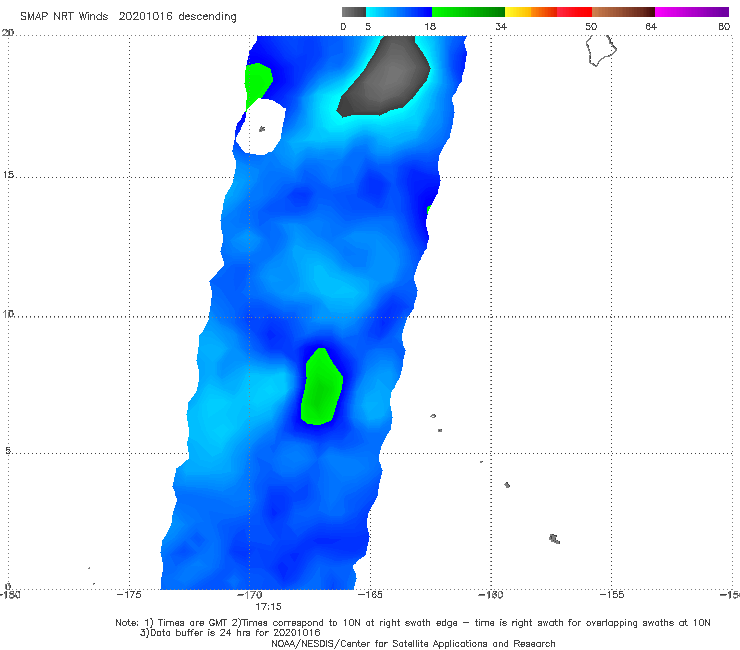
Task: Click the color bar label "34"
Action: pos(501,27)
